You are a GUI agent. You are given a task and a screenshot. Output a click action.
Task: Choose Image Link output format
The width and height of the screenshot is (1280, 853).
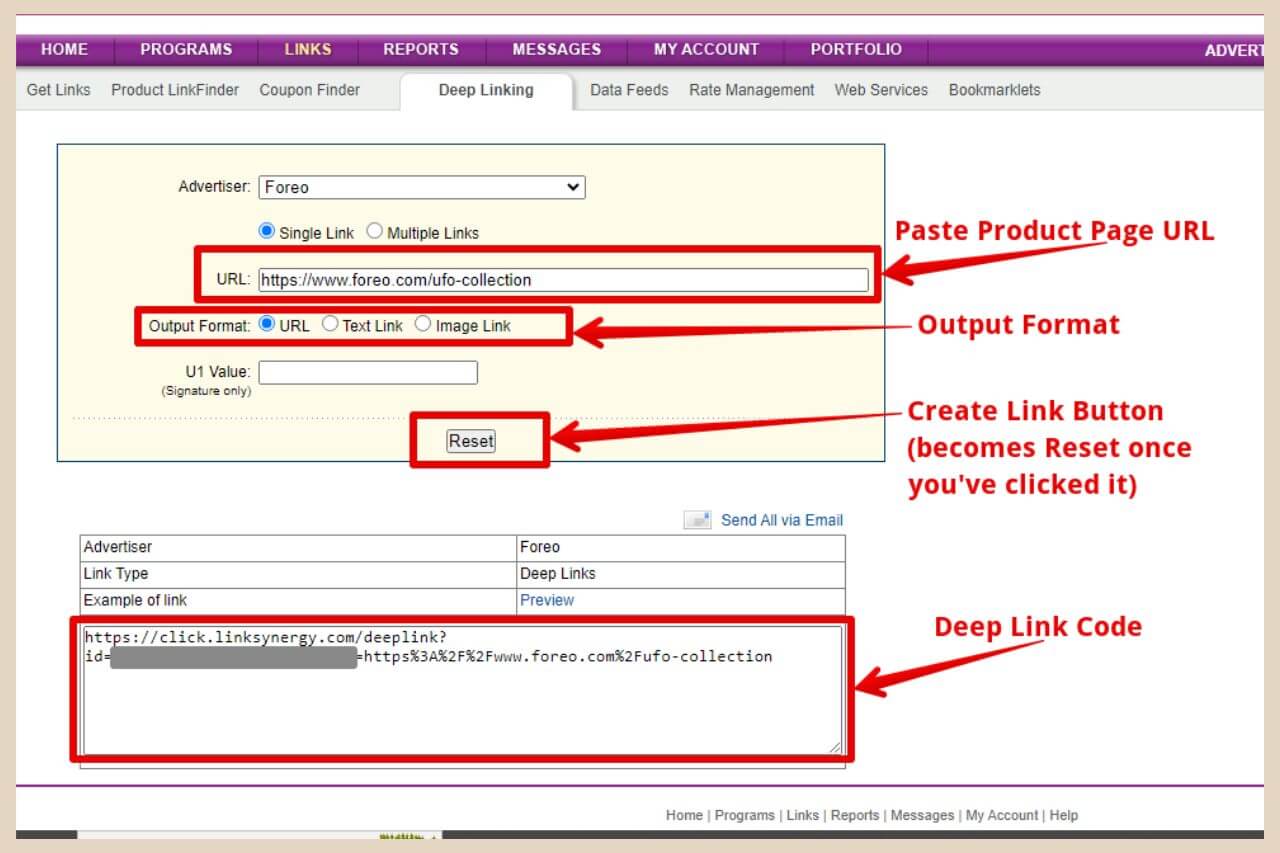tap(423, 324)
